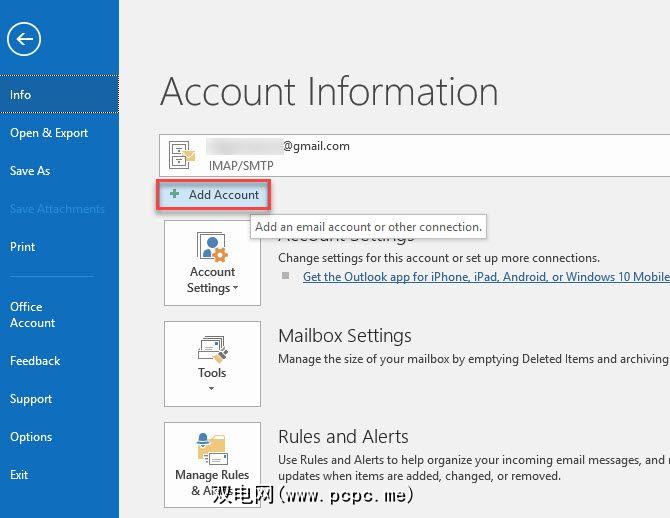The image size is (670, 518).
Task: Click the IMAP account envelope icon
Action: [183, 155]
